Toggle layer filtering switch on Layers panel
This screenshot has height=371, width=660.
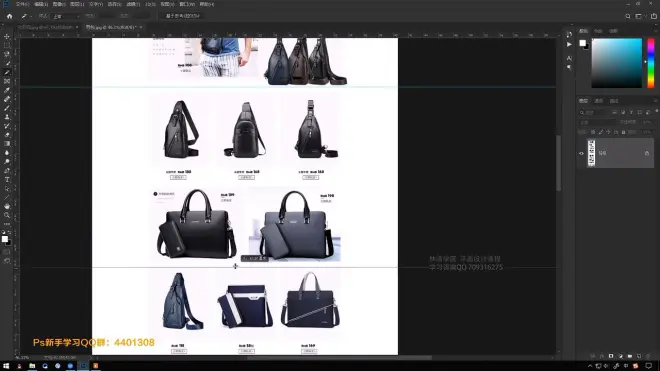click(x=656, y=111)
